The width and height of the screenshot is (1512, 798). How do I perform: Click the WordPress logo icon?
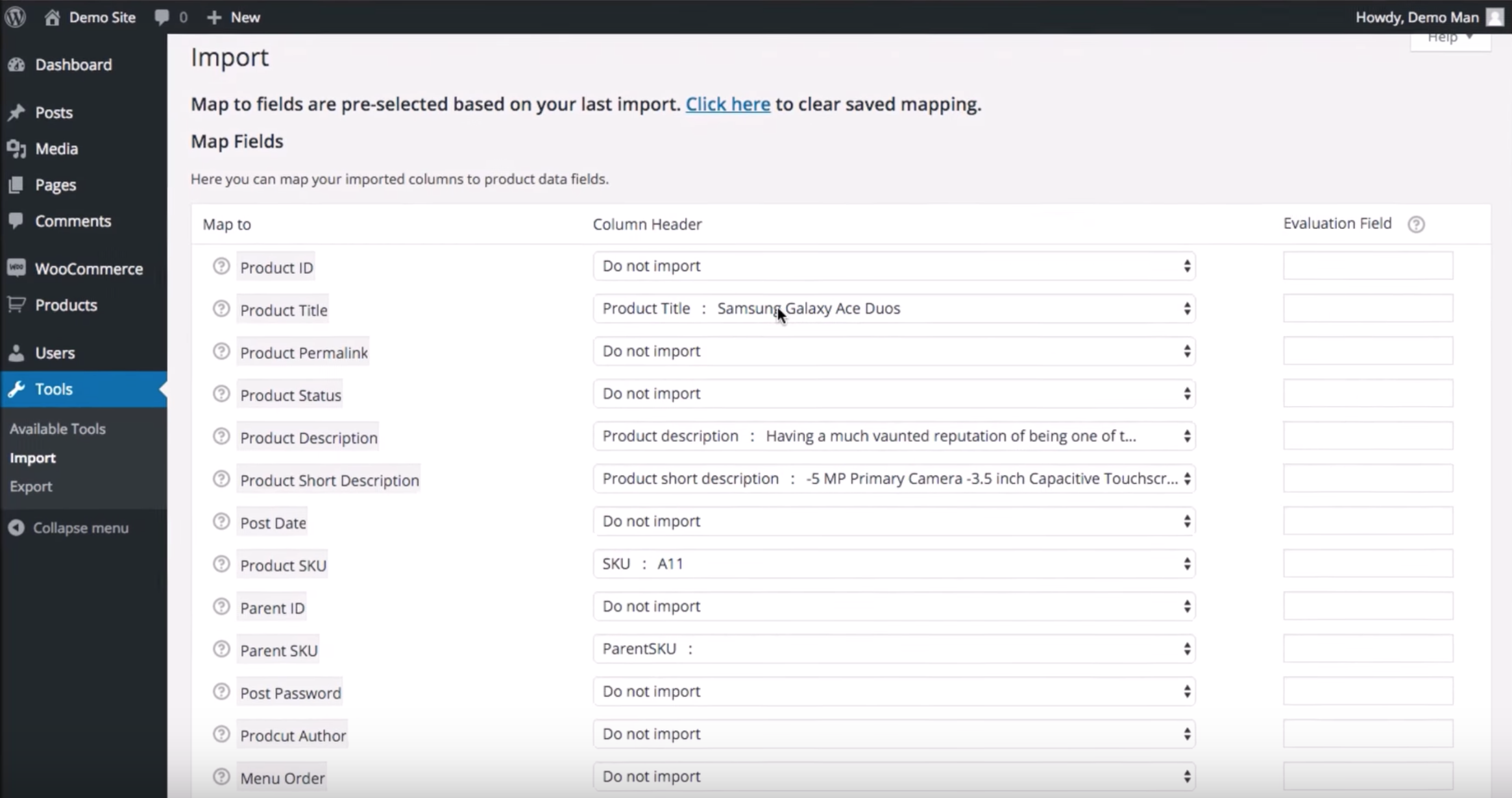(x=16, y=17)
